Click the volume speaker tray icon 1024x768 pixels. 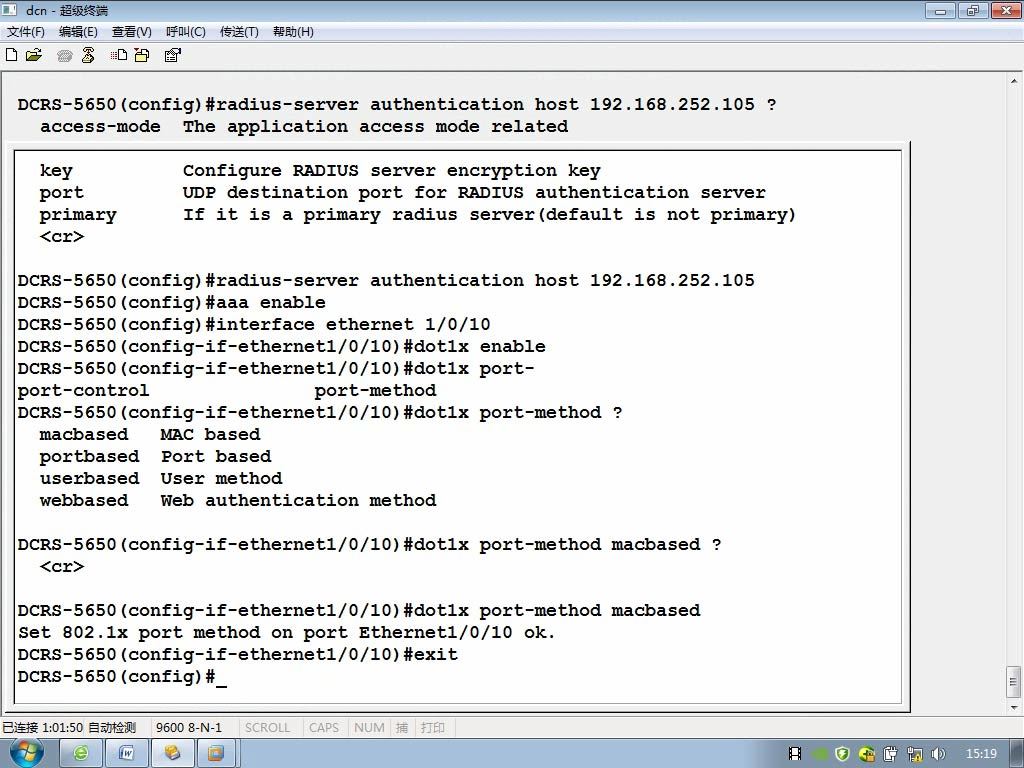pyautogui.click(x=938, y=754)
